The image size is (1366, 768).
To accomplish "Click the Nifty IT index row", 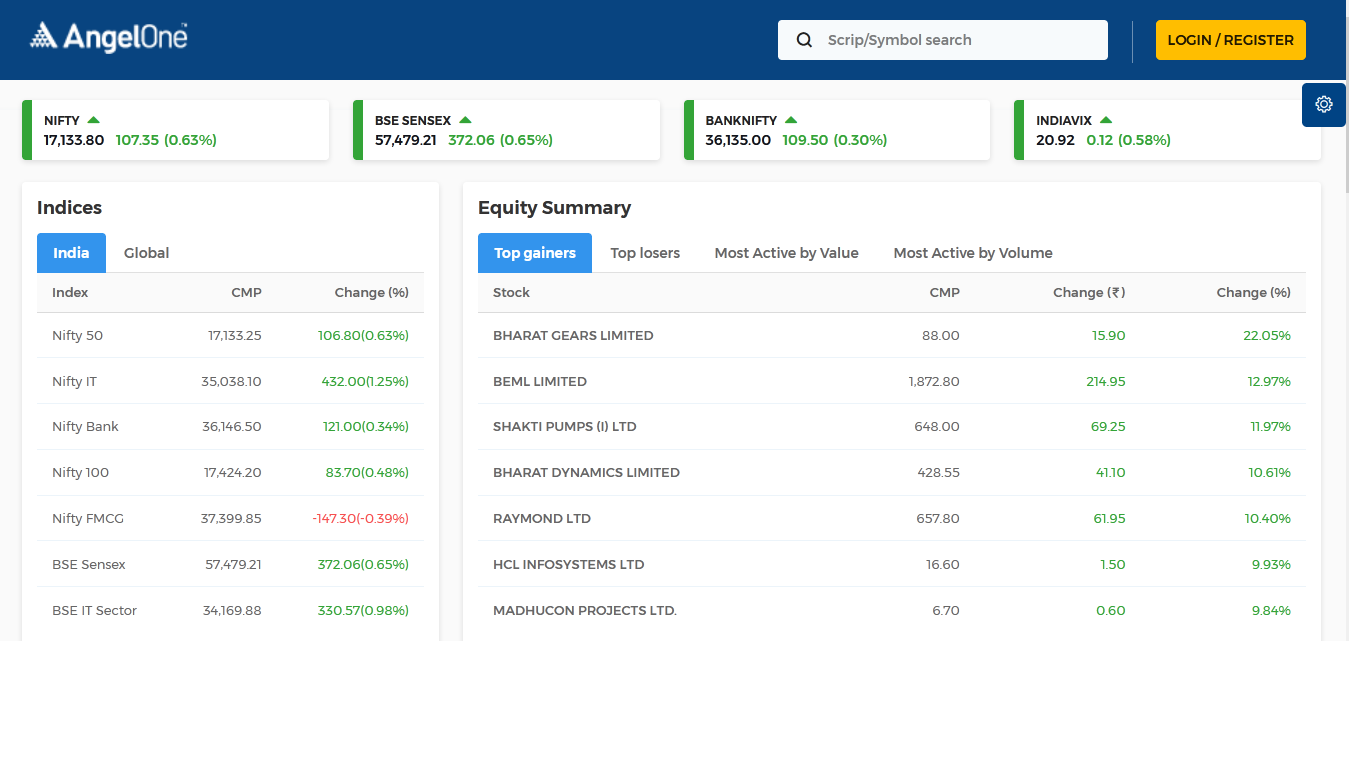I will pyautogui.click(x=230, y=381).
